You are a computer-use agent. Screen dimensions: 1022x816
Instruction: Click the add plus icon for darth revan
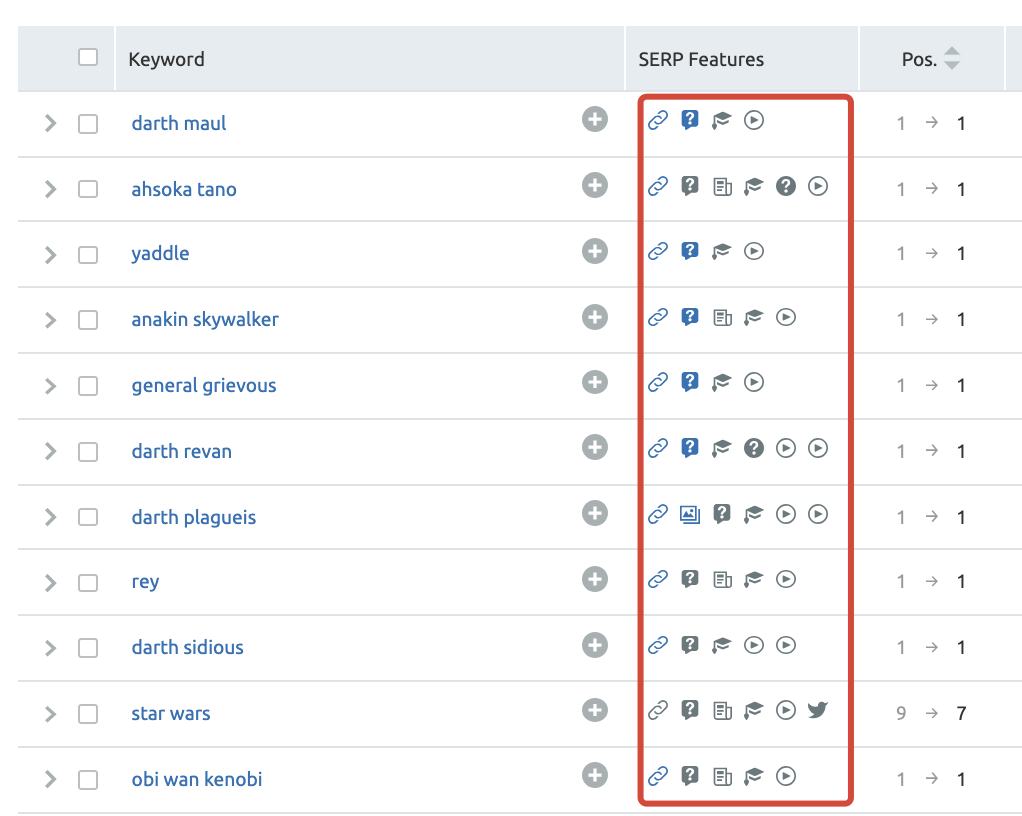(594, 447)
